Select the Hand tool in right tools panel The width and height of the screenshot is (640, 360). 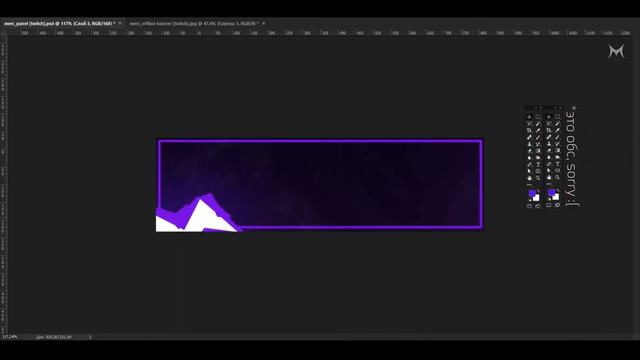point(549,177)
